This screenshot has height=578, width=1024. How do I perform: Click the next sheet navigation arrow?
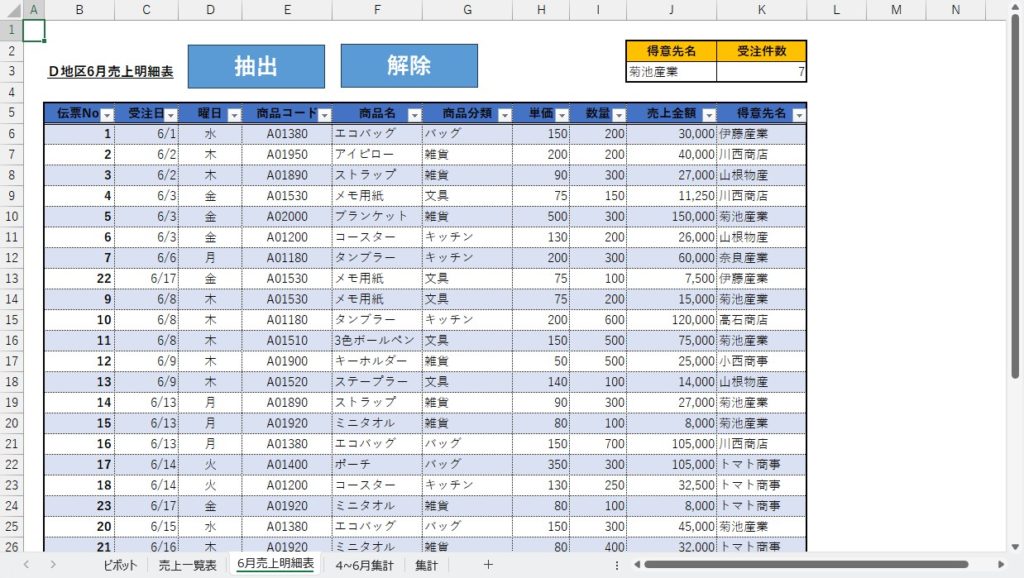tap(52, 565)
